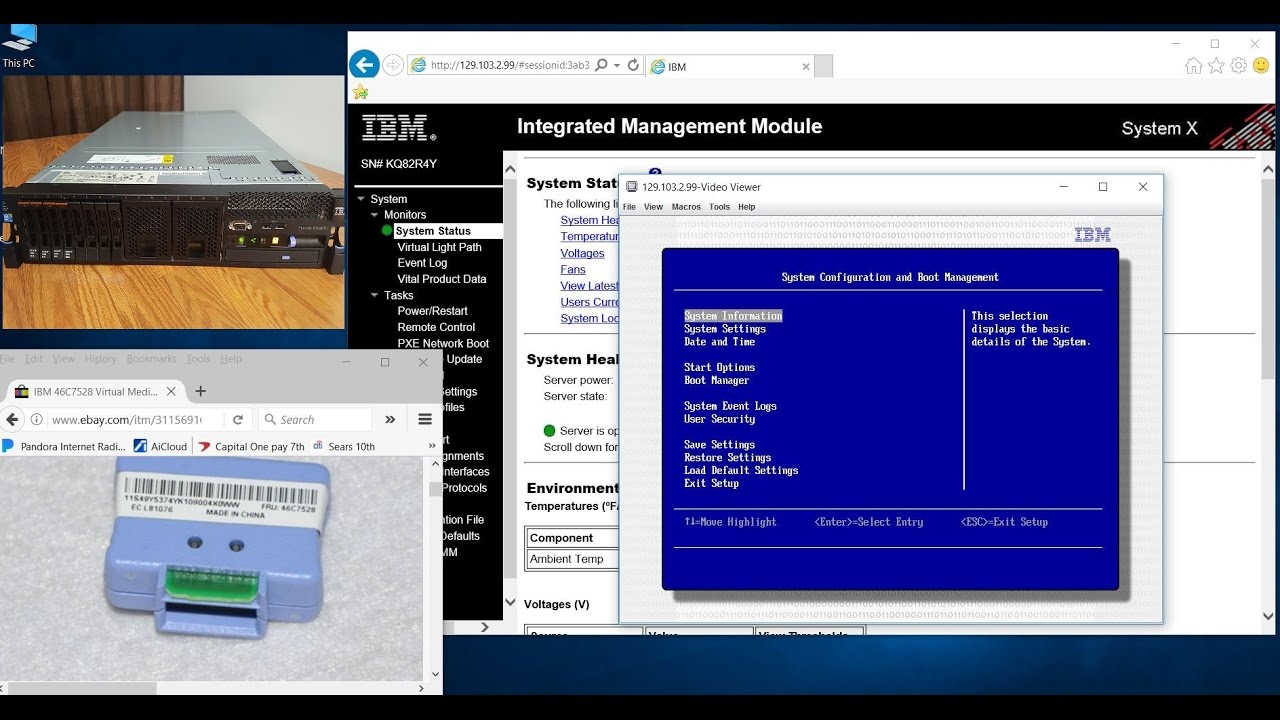Image resolution: width=1280 pixels, height=720 pixels.
Task: Select Start Options setup entry
Action: 719,368
